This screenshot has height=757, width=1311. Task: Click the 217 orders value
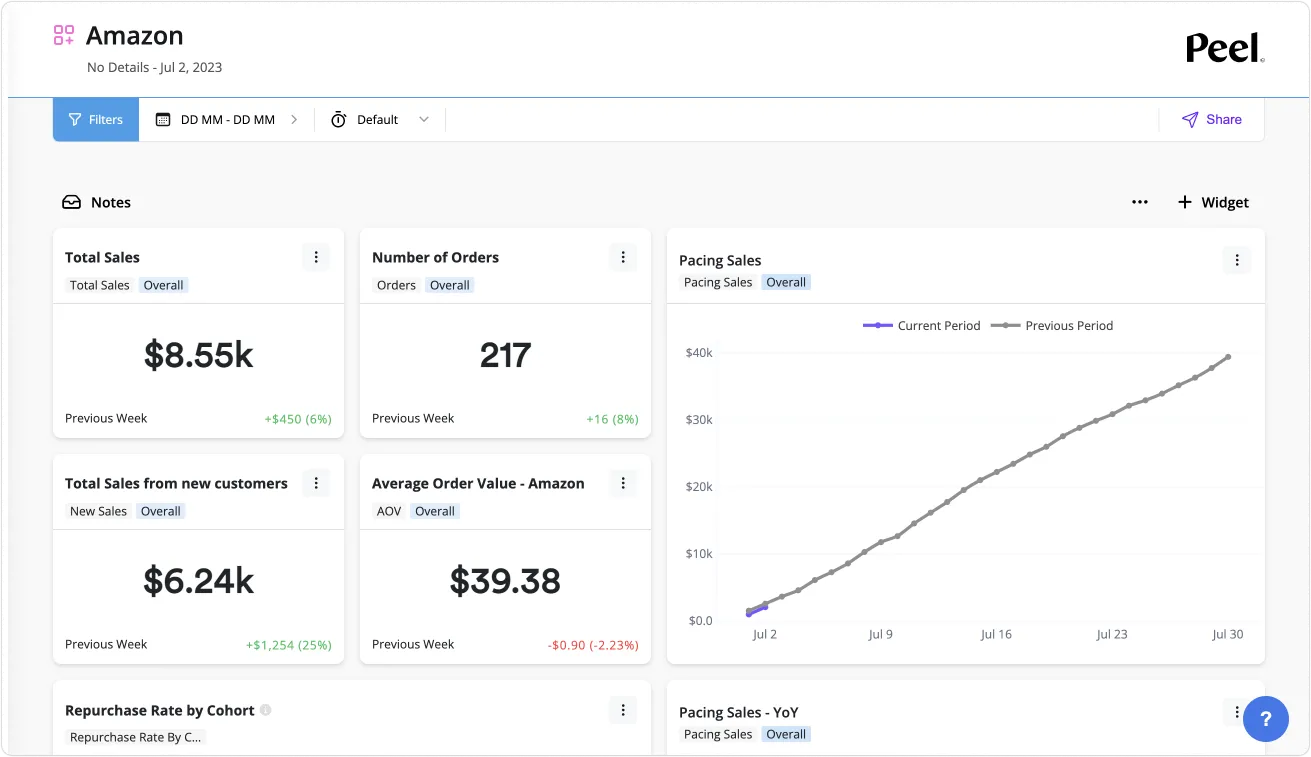[505, 355]
